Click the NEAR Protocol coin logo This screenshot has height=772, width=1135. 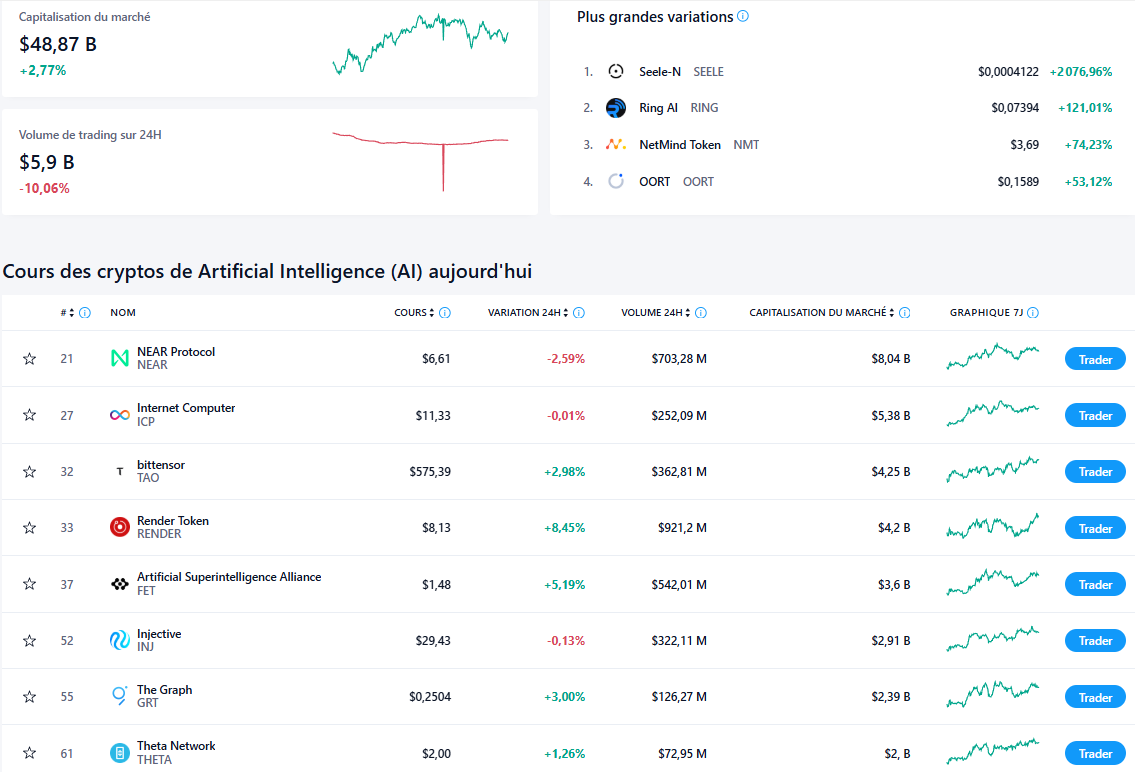coord(120,358)
